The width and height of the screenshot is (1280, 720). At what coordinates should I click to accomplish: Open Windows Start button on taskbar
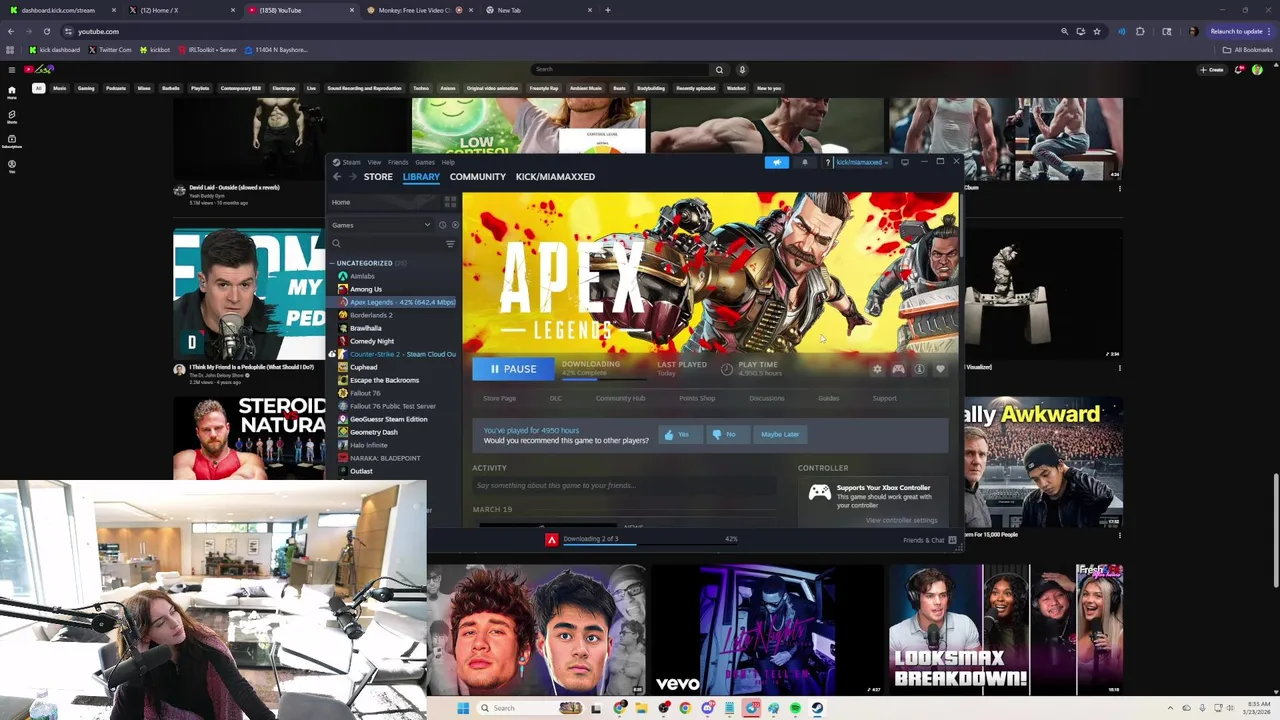[x=463, y=708]
